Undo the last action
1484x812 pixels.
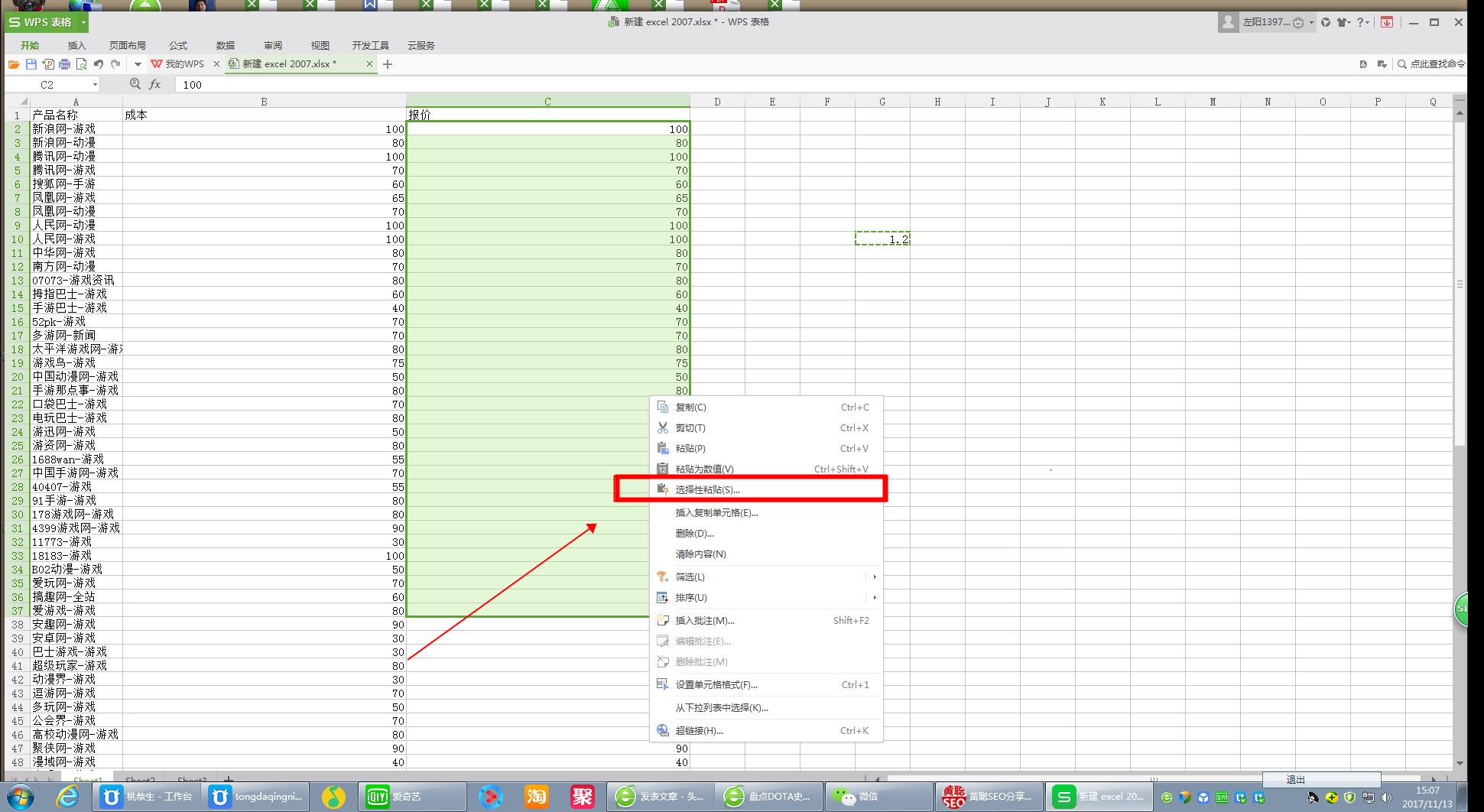(x=99, y=64)
